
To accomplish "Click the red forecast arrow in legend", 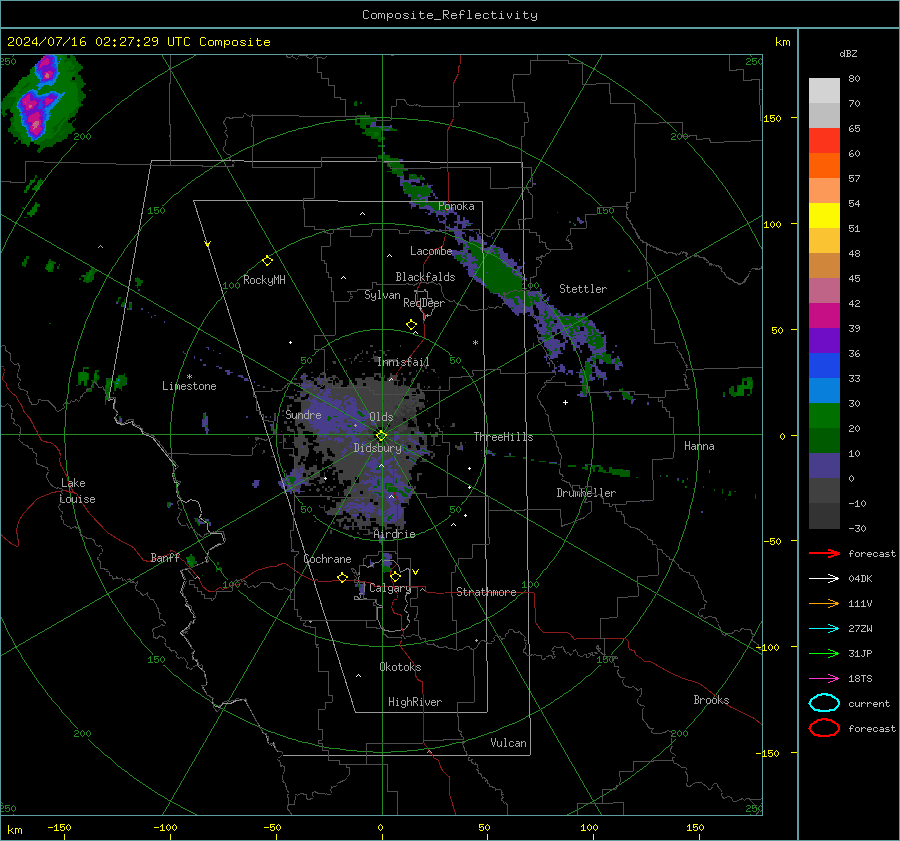I will point(824,553).
